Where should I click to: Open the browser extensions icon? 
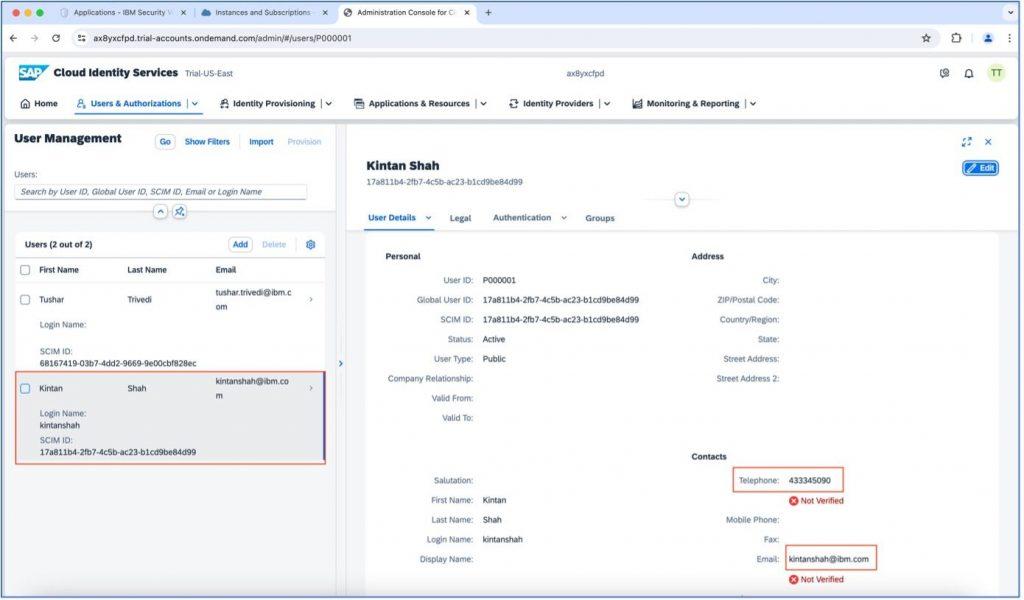(x=956, y=39)
